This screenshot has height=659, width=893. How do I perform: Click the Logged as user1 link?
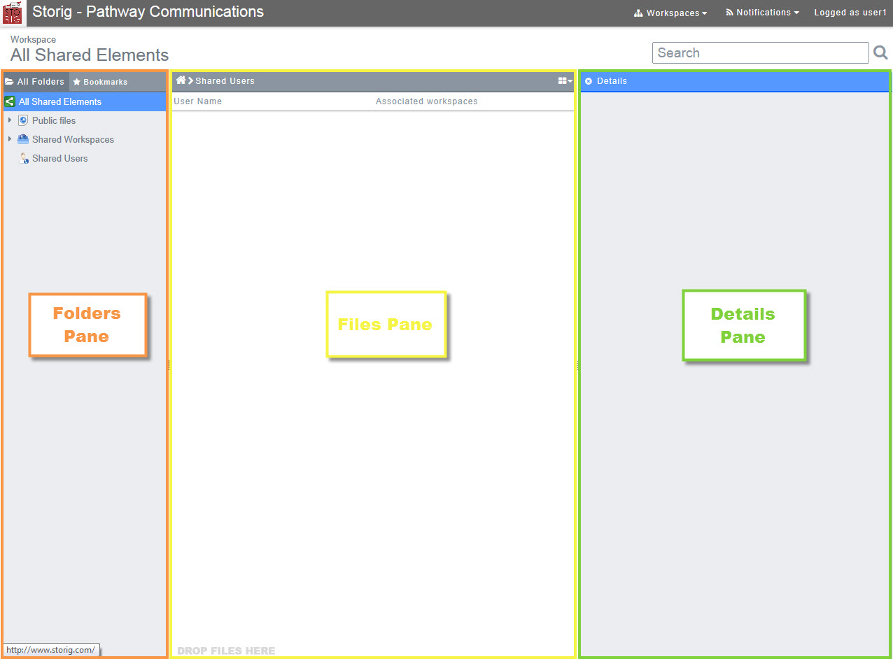tap(850, 13)
